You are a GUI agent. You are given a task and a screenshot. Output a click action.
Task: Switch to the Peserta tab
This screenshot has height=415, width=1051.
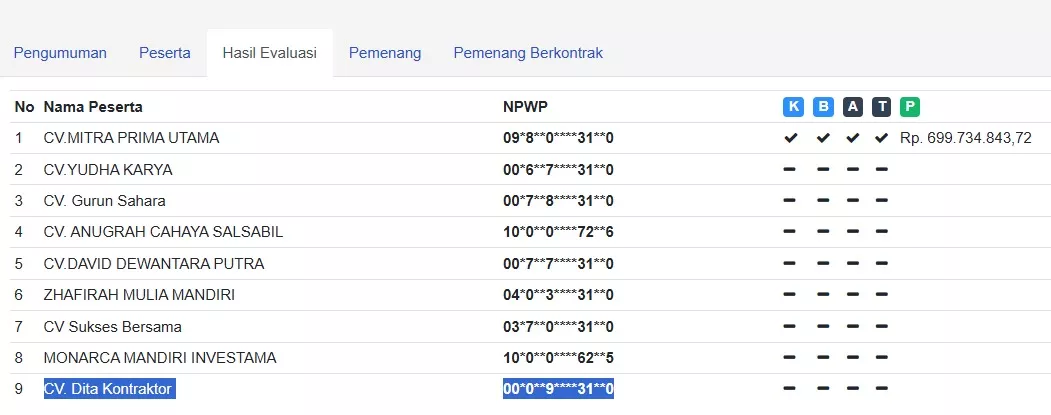tap(165, 53)
